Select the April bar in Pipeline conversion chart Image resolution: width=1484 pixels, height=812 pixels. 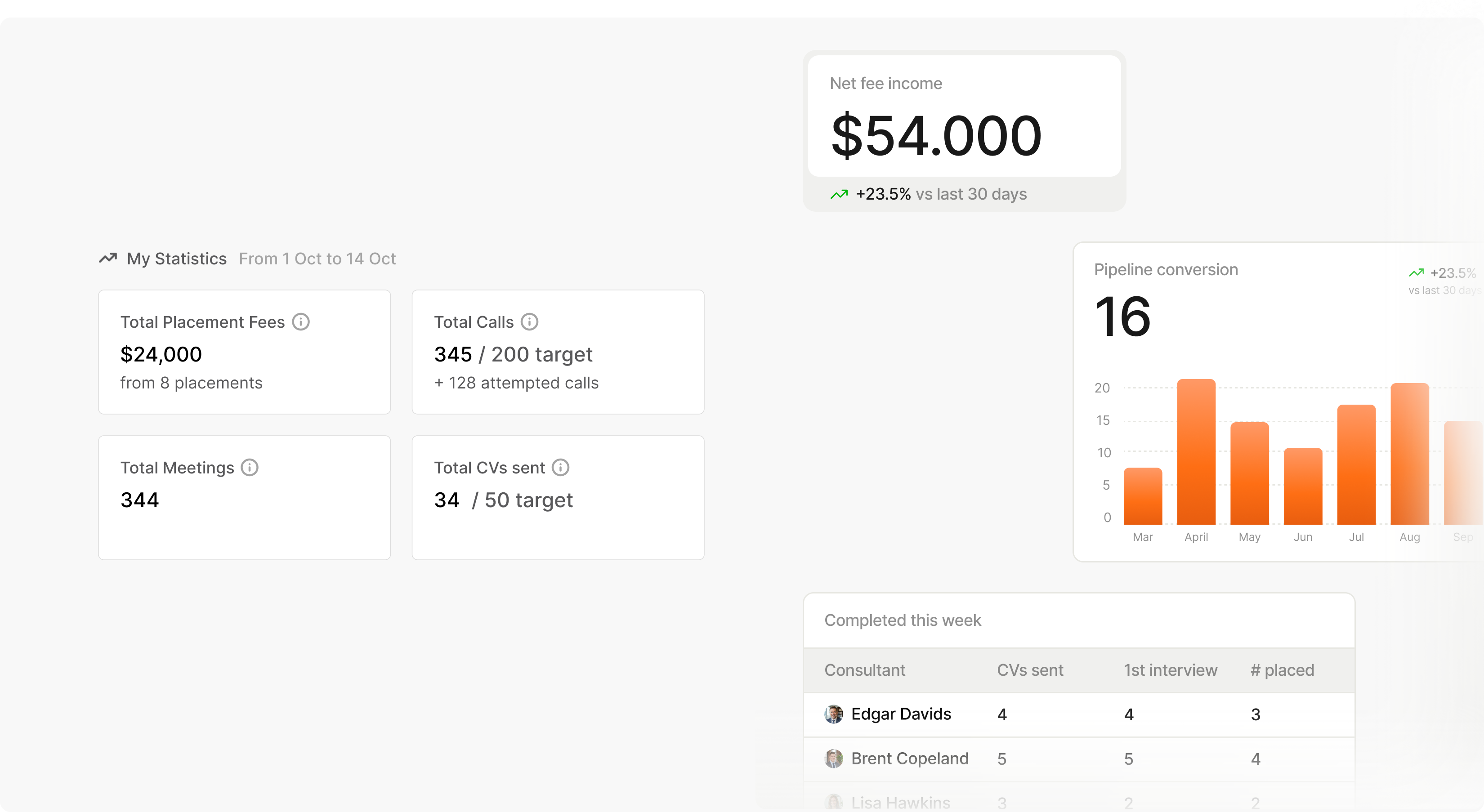tap(1196, 449)
